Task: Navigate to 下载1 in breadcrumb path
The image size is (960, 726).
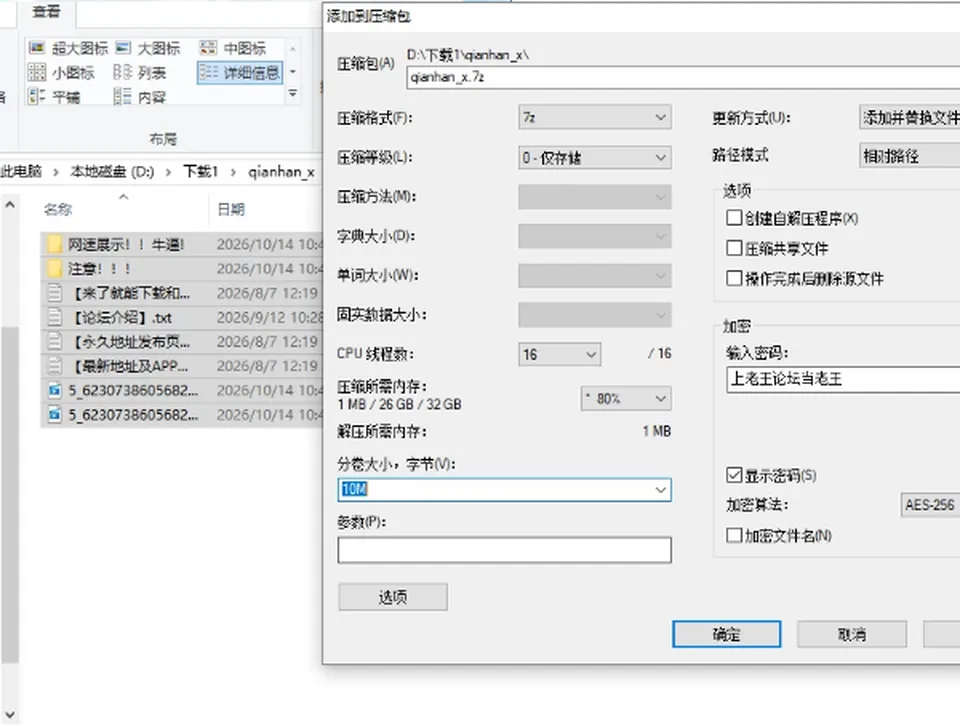Action: click(x=201, y=171)
